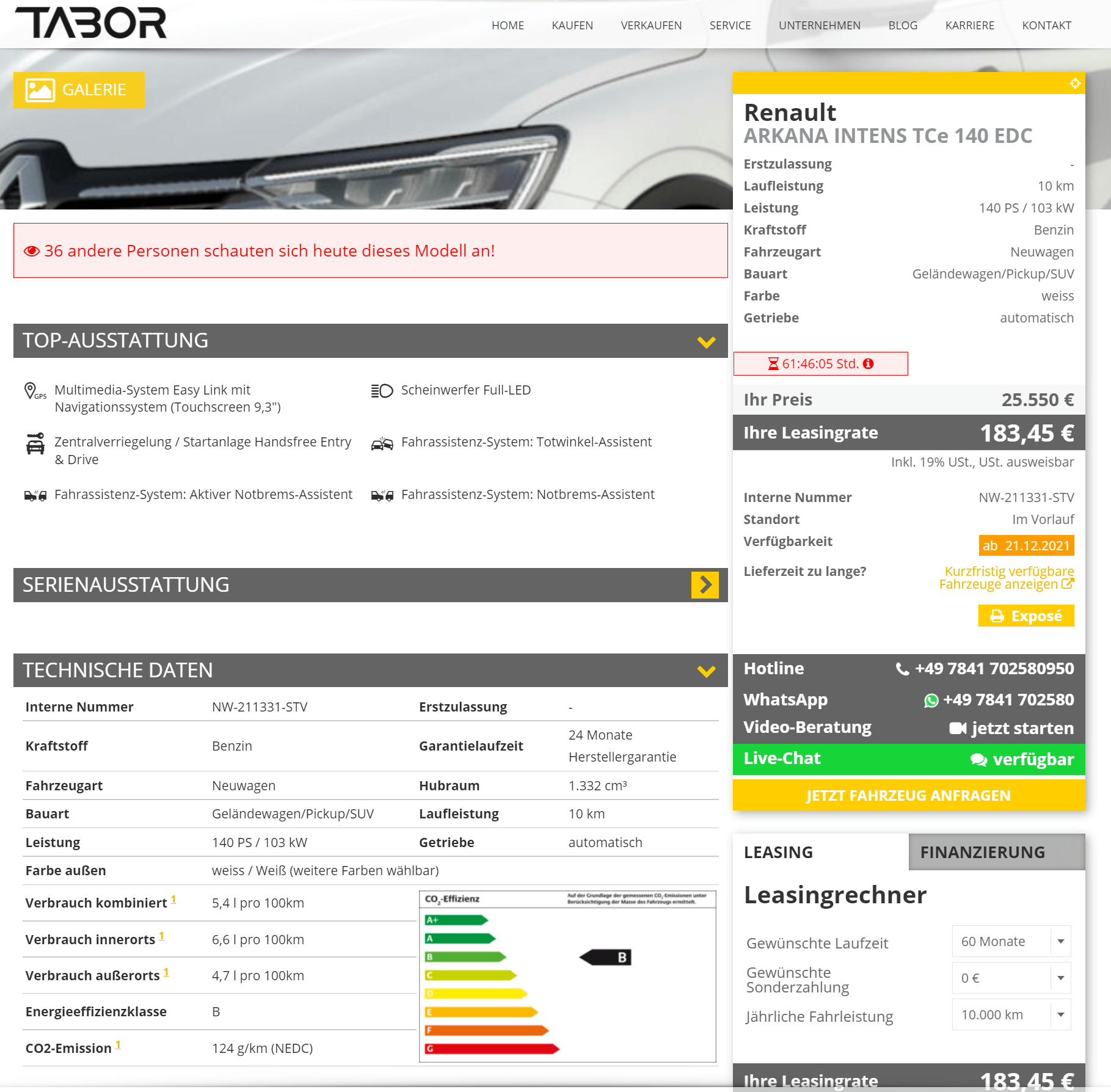Click the yellow D efficiency bar
Screen dimensions: 1111x1092
(x=476, y=994)
